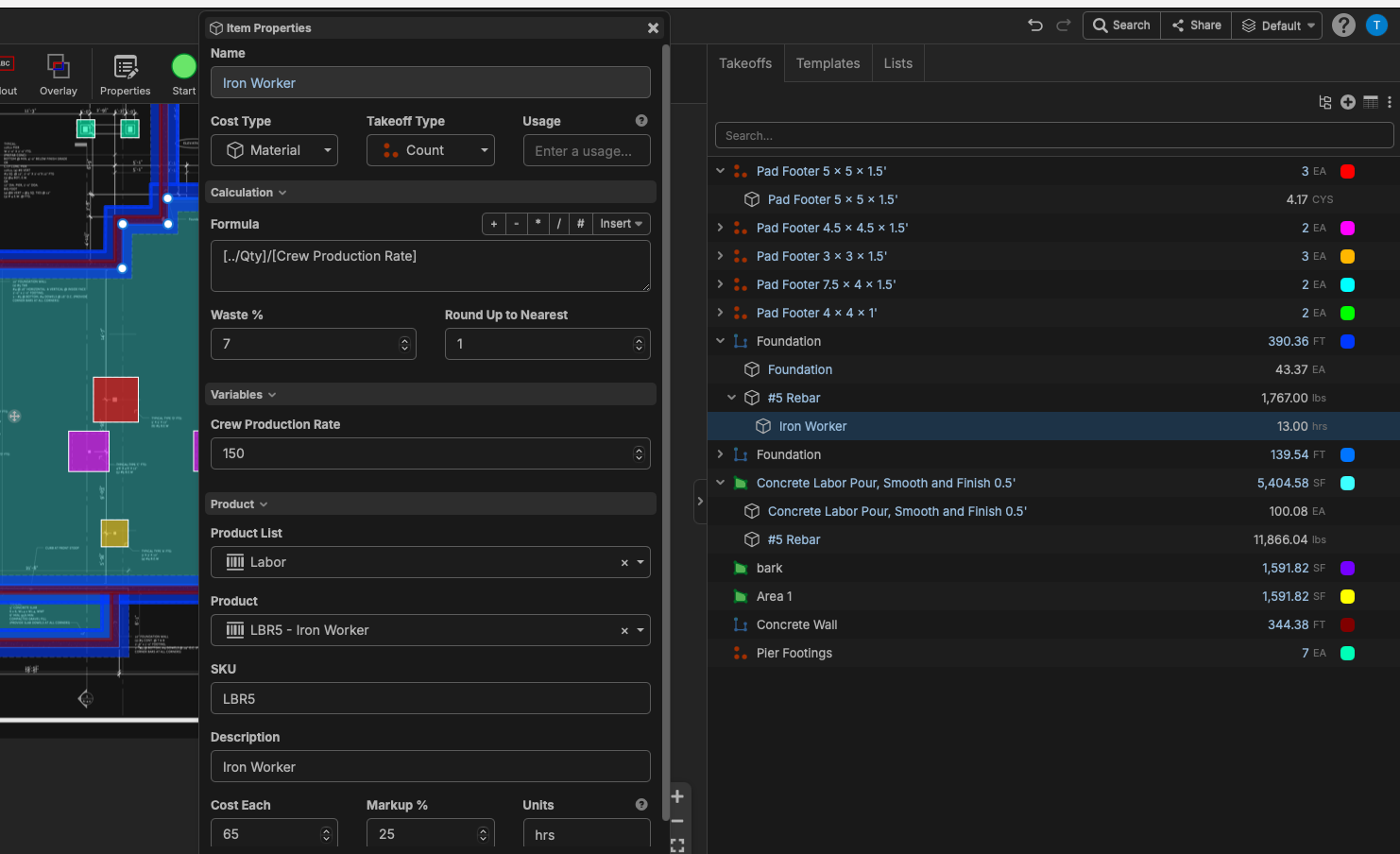Click the Usage help info icon
Screen dimensions: 1400x854
point(641,121)
